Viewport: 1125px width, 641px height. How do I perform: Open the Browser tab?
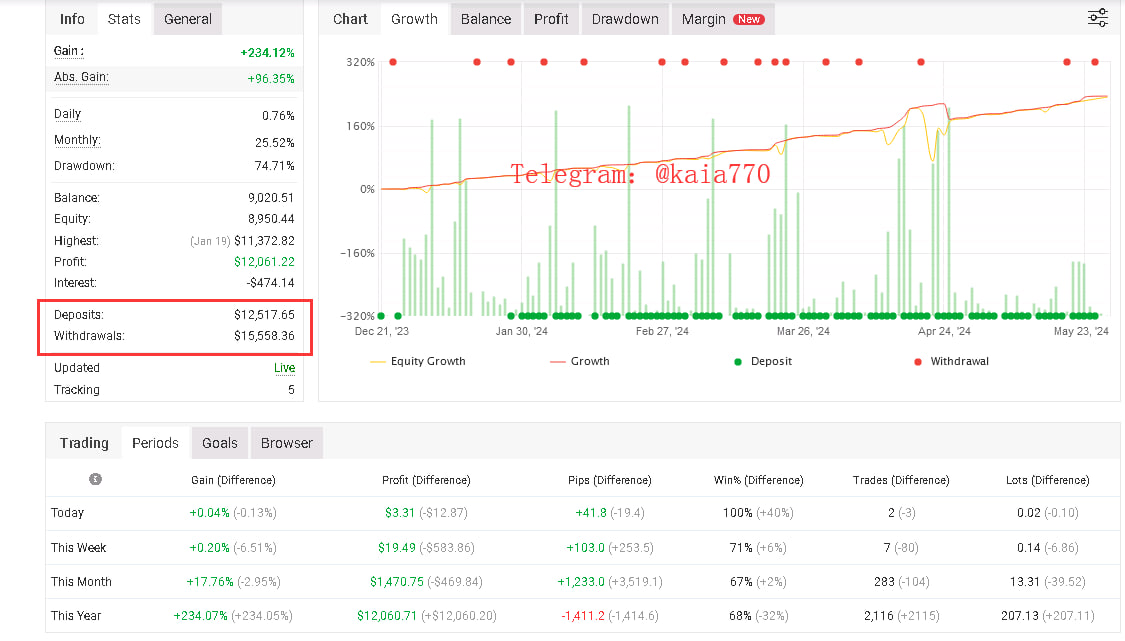pos(287,443)
